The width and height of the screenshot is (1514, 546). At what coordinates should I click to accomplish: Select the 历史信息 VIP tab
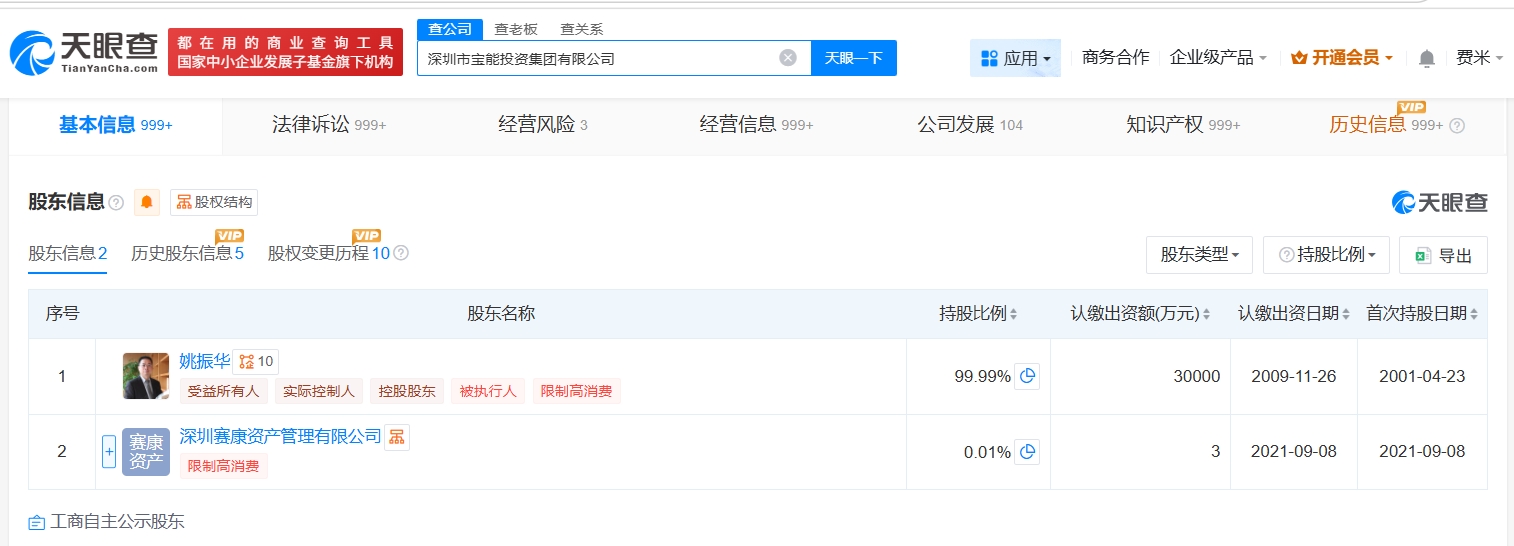click(1386, 125)
